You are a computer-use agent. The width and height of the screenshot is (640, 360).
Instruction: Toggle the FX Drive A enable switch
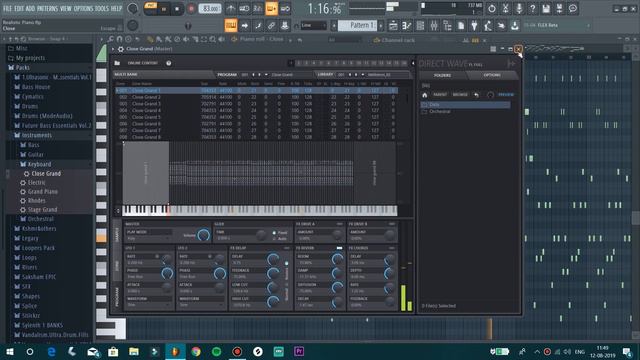[x=339, y=224]
